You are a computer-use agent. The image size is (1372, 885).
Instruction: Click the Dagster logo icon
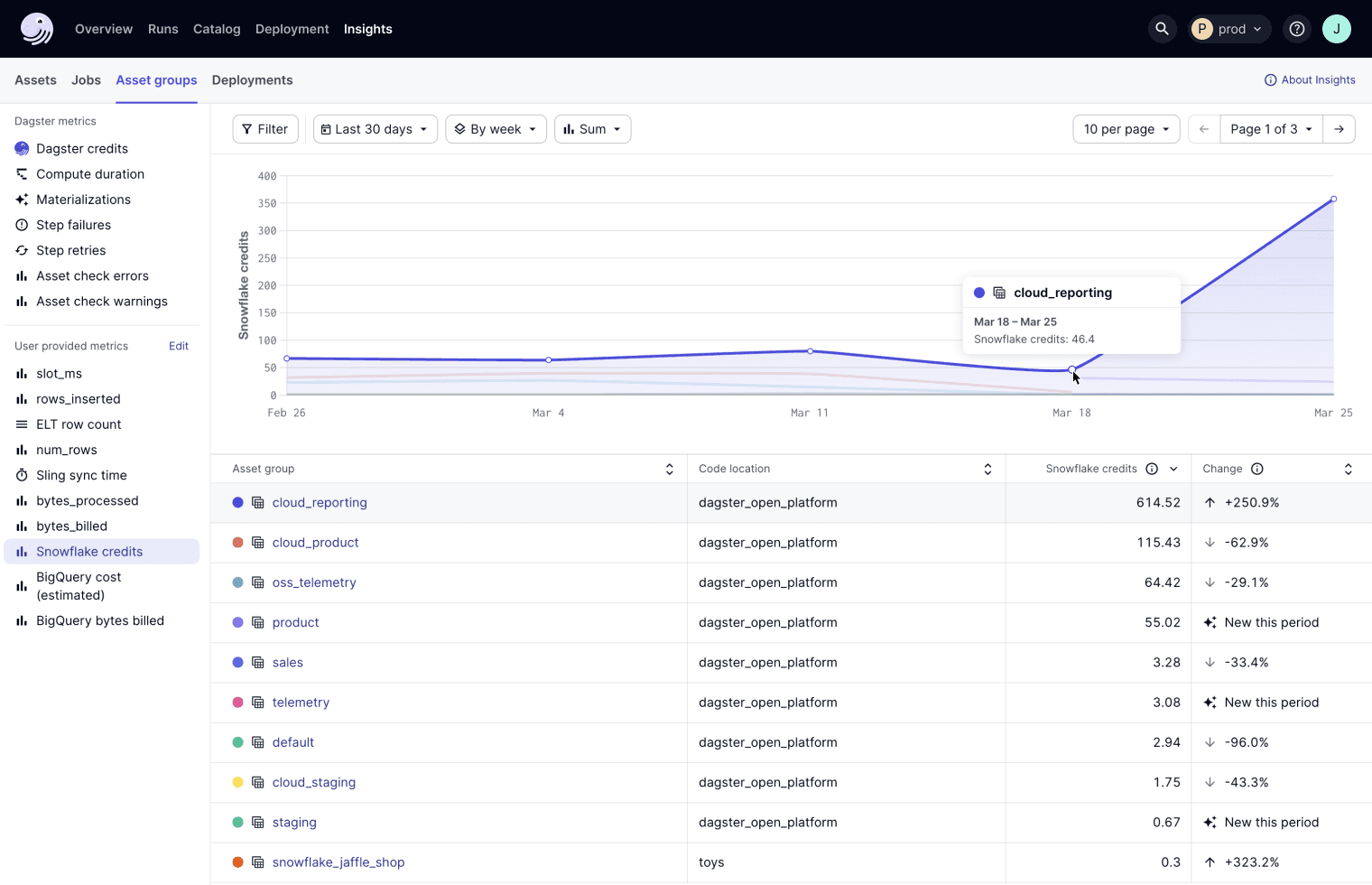37,29
